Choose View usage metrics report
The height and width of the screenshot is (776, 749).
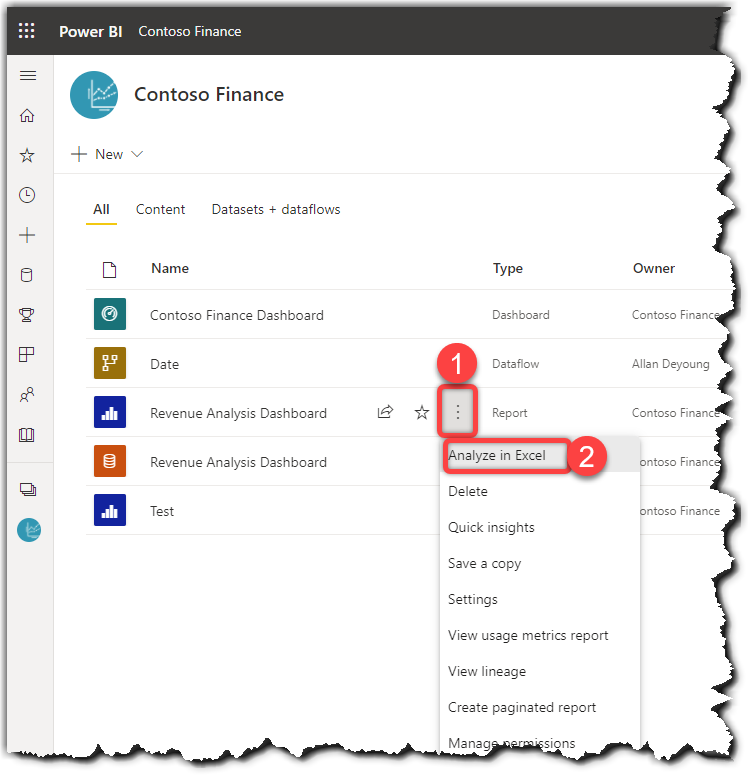coord(528,635)
